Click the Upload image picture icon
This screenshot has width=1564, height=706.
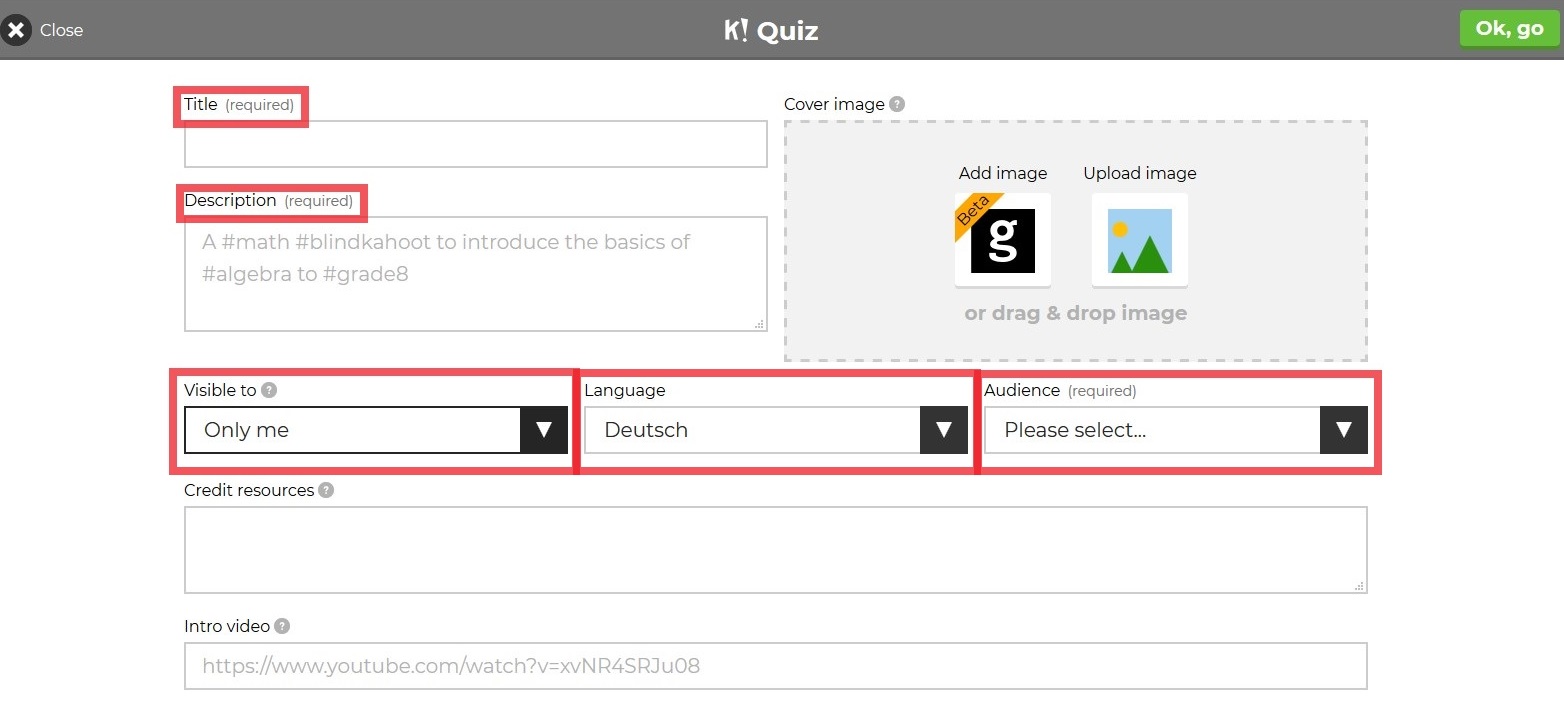(1139, 240)
